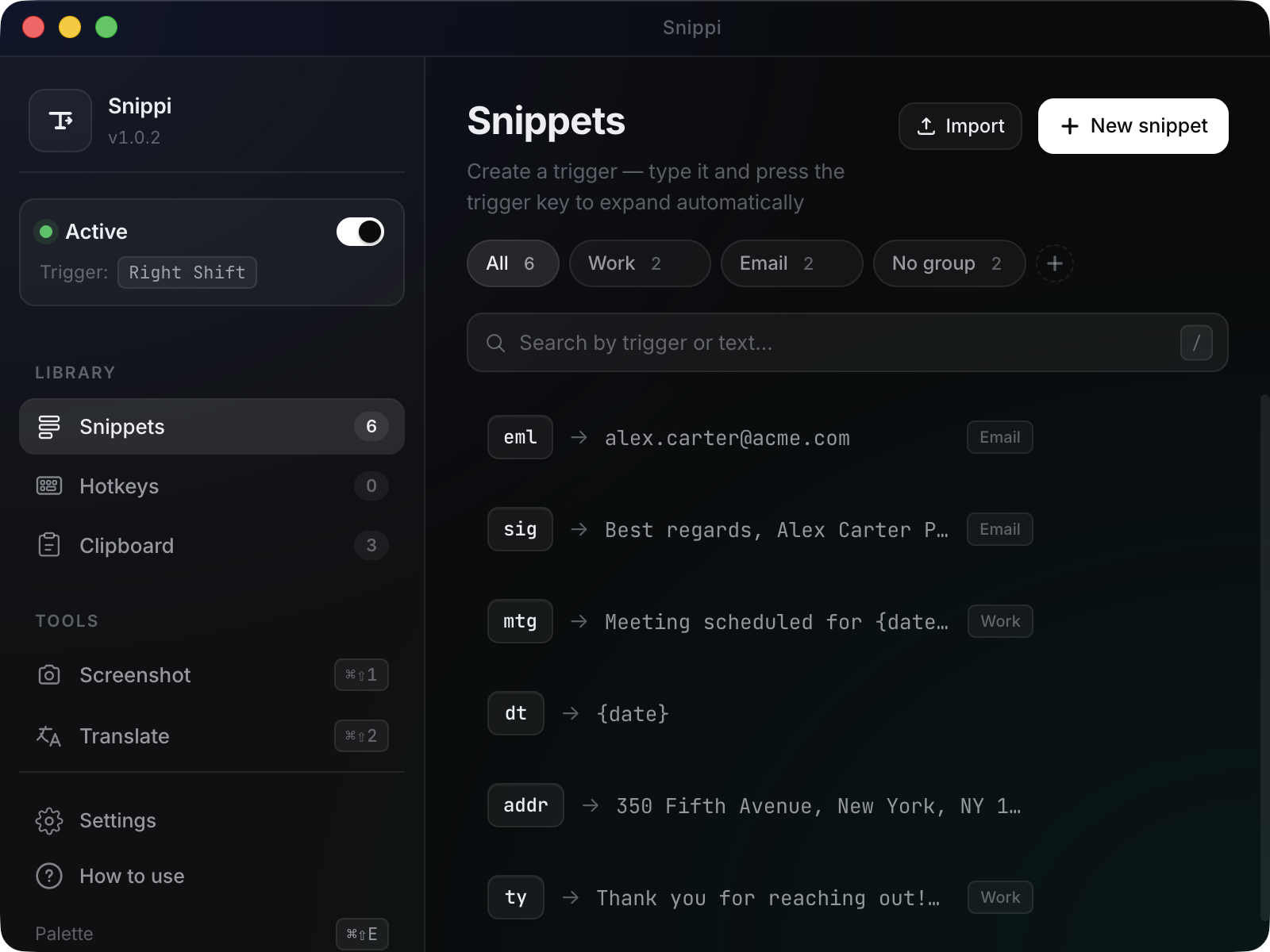Focus the Search by trigger field
Image resolution: width=1270 pixels, height=952 pixels.
point(847,343)
